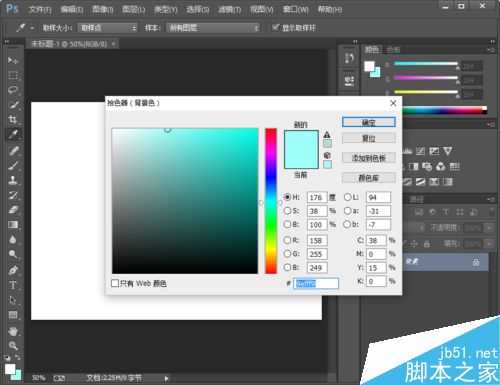Viewport: 500px width, 385px height.
Task: Click the 确定 button in color picker
Action: 369,122
